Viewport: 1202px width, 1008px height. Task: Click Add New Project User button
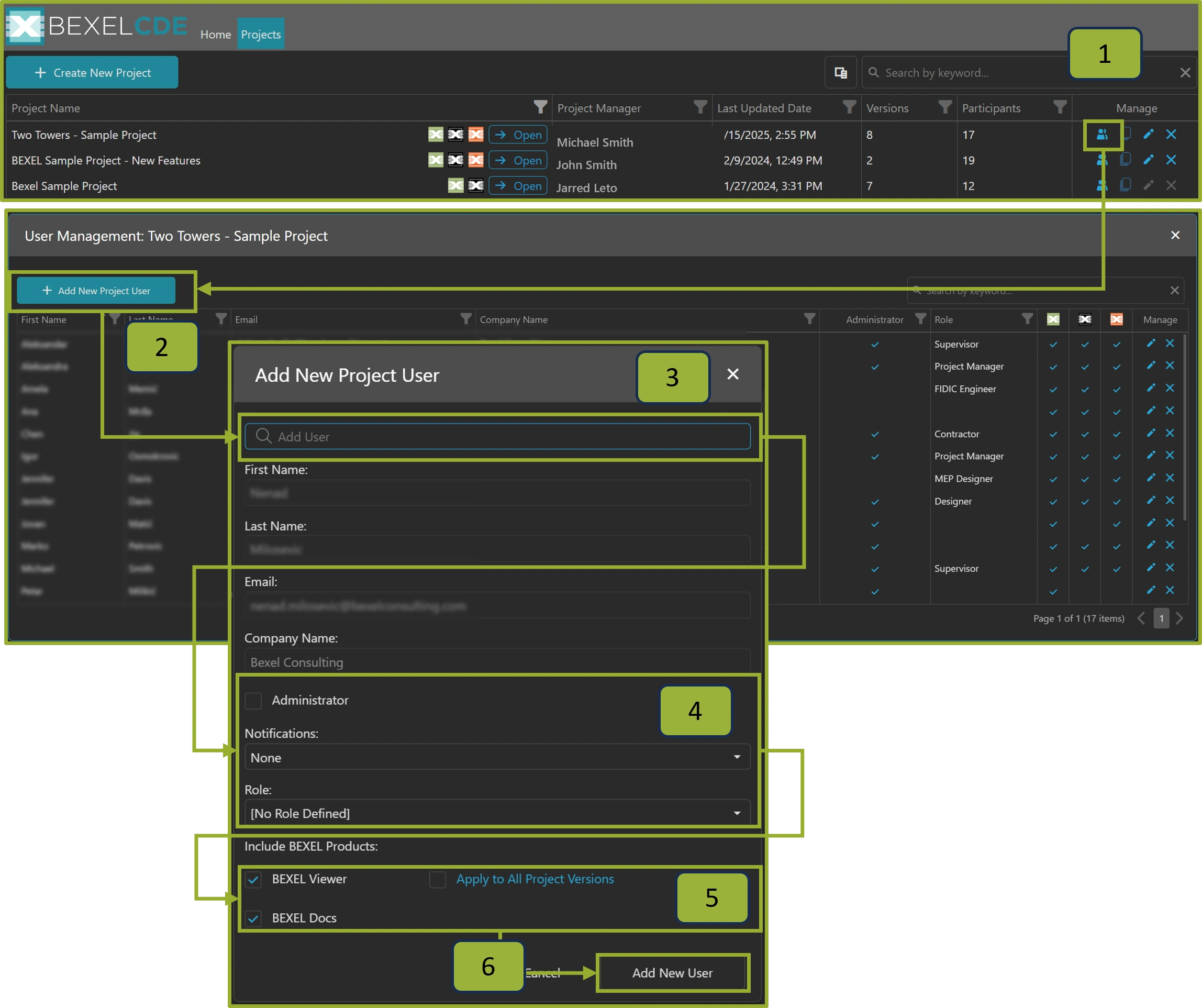pos(96,291)
